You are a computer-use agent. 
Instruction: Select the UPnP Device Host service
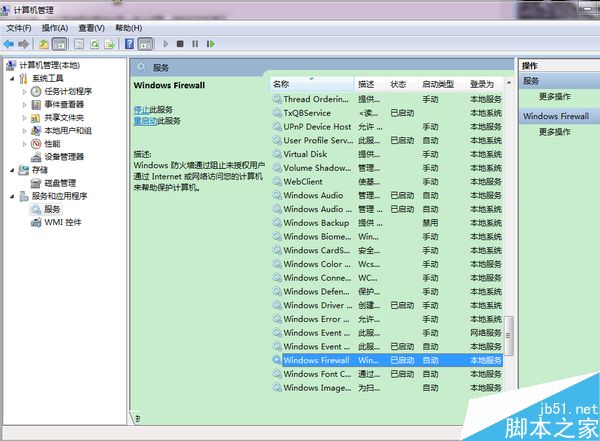point(387,127)
